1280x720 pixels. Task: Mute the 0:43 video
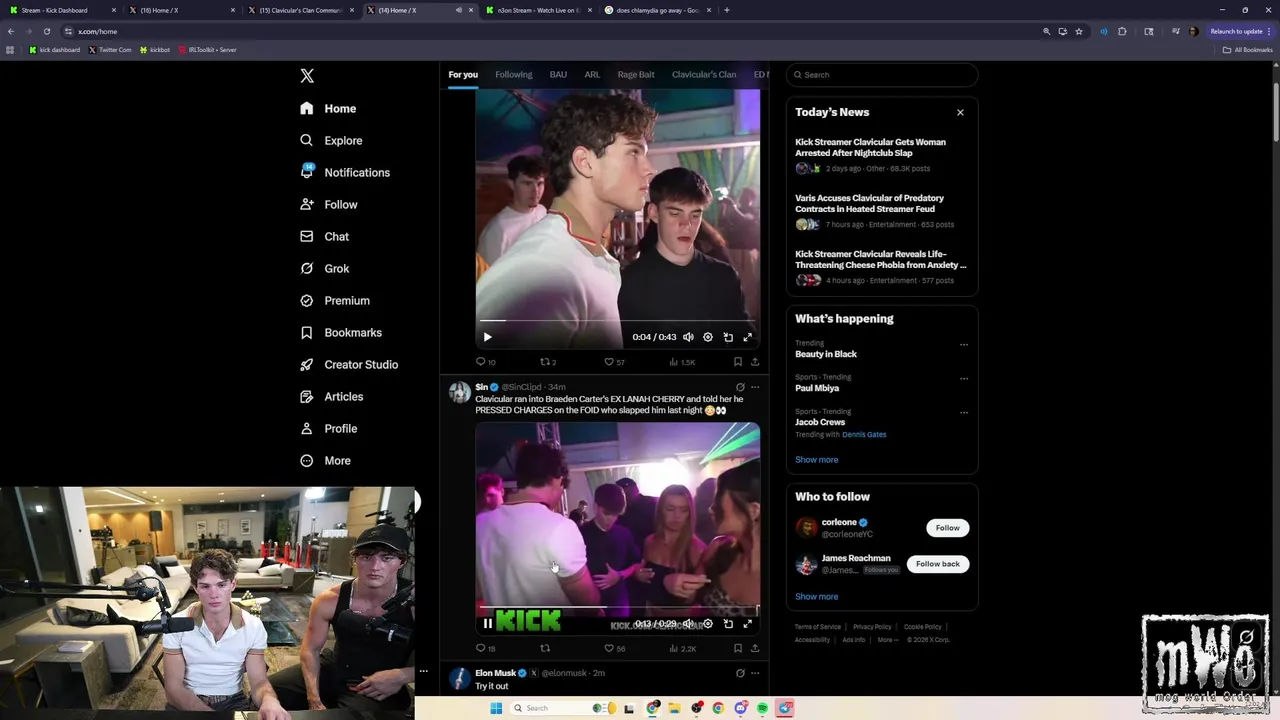[688, 337]
